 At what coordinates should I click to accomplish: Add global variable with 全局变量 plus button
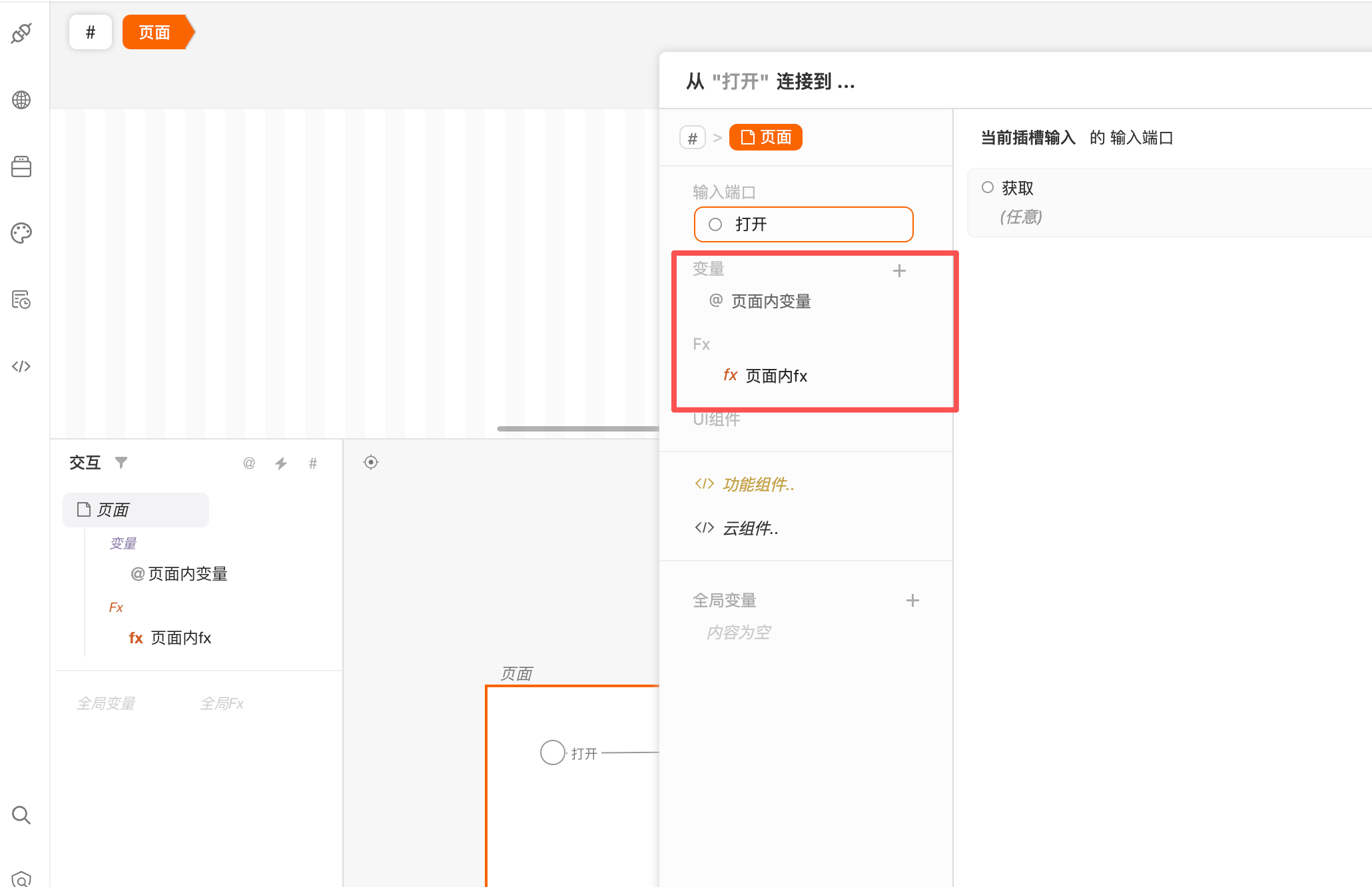912,601
